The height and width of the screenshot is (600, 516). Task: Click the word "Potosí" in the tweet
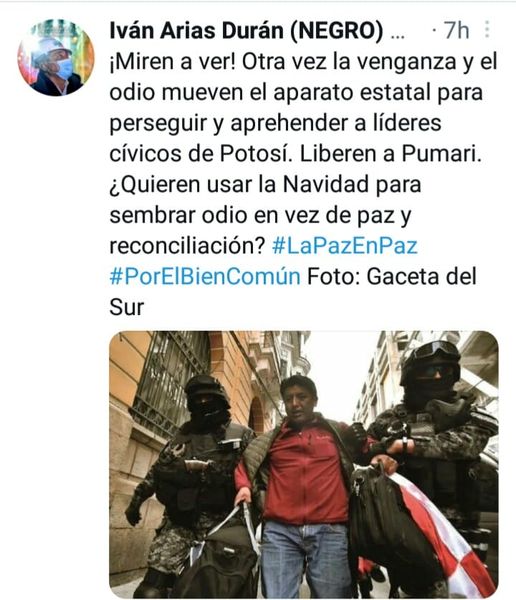[x=256, y=154]
